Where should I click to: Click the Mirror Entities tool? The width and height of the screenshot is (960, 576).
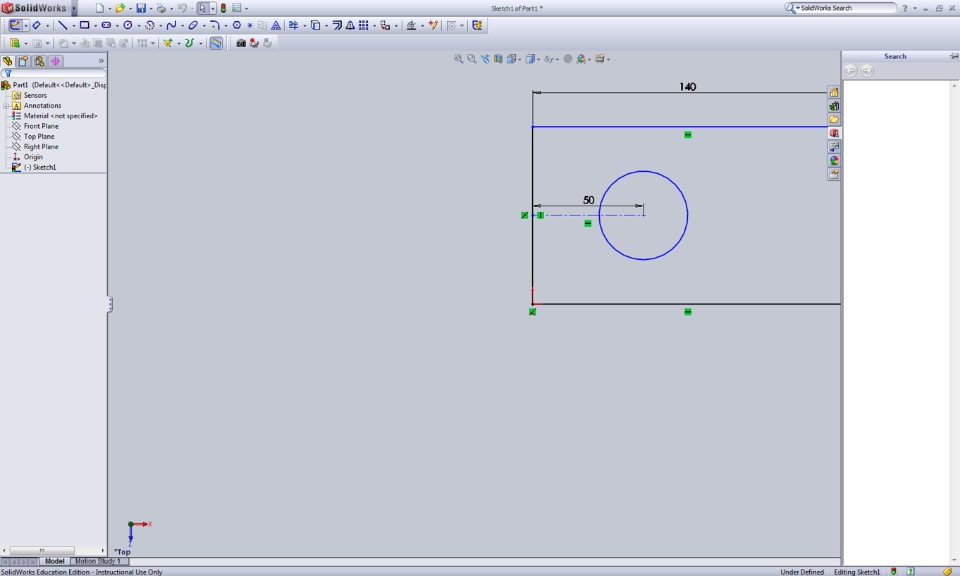point(350,25)
